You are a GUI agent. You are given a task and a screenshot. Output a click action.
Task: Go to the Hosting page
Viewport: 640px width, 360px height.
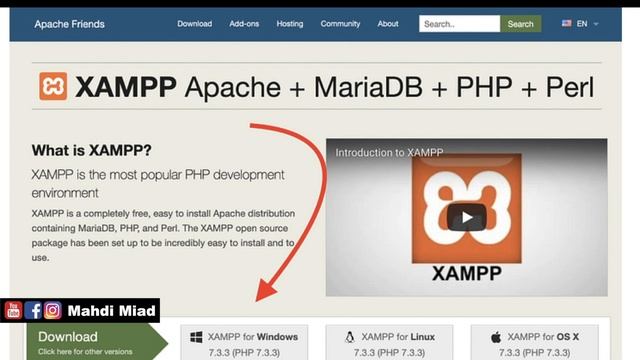coord(290,24)
